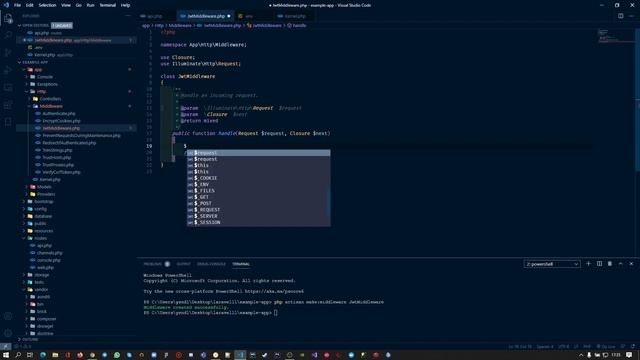Open the Windows Start menu
The width and height of the screenshot is (640, 360).
(6, 355)
